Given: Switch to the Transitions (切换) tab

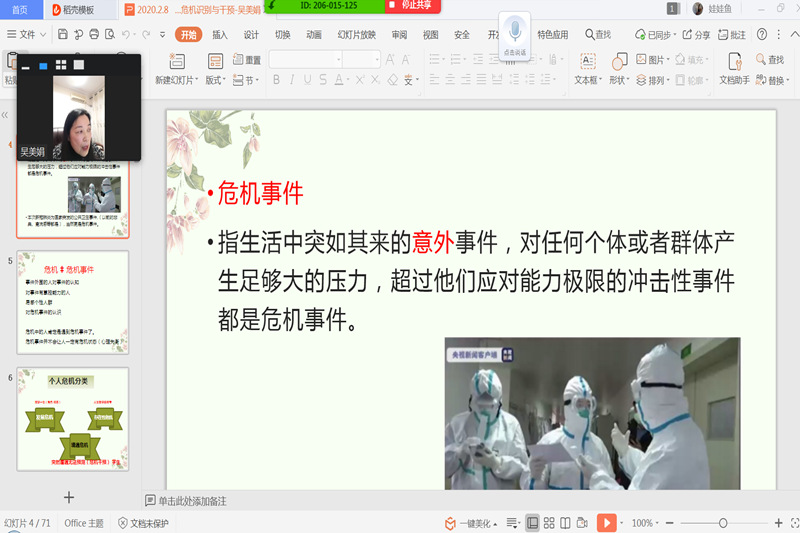Looking at the screenshot, I should pos(282,34).
